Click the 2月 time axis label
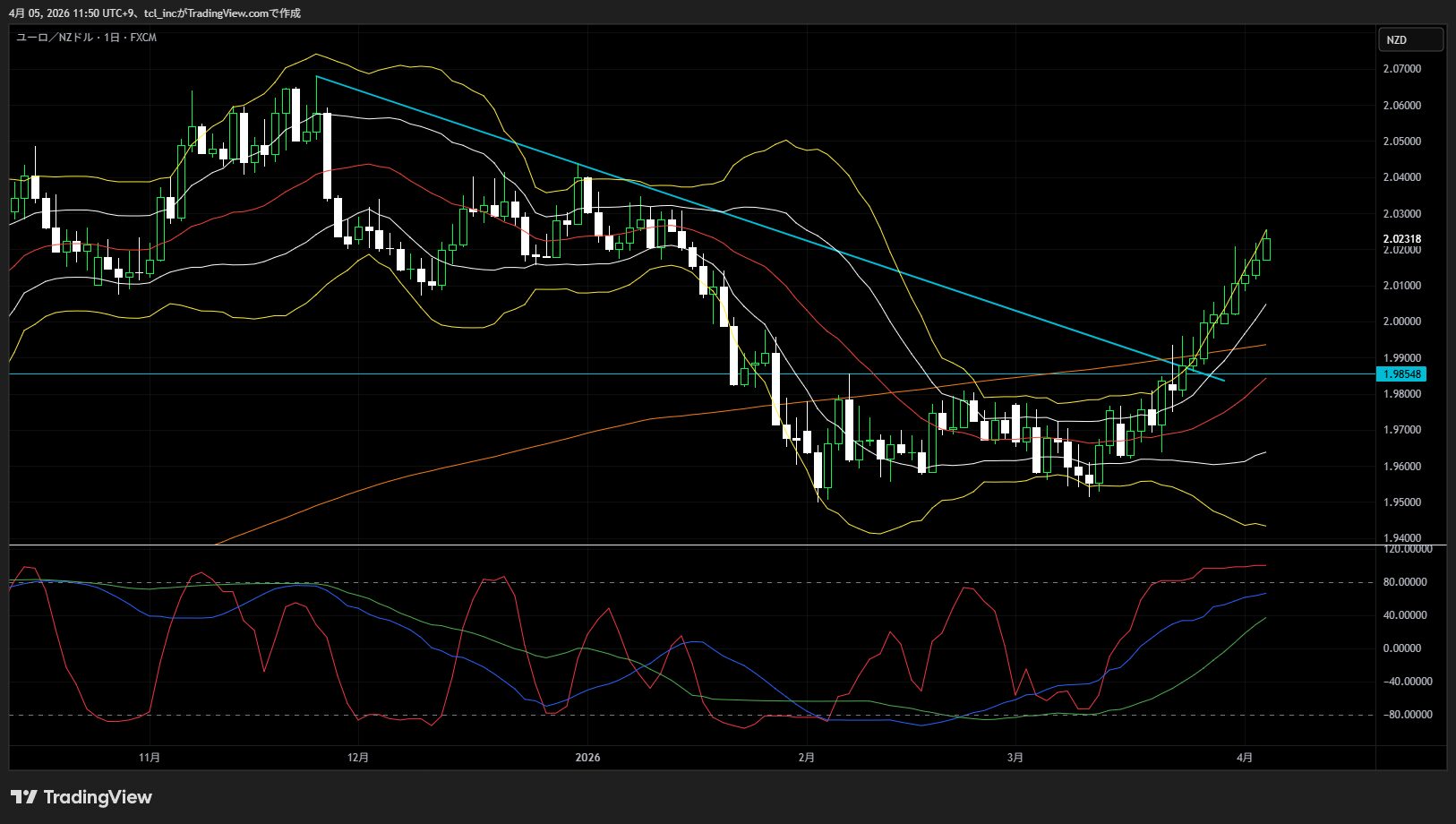1456x824 pixels. tap(806, 758)
